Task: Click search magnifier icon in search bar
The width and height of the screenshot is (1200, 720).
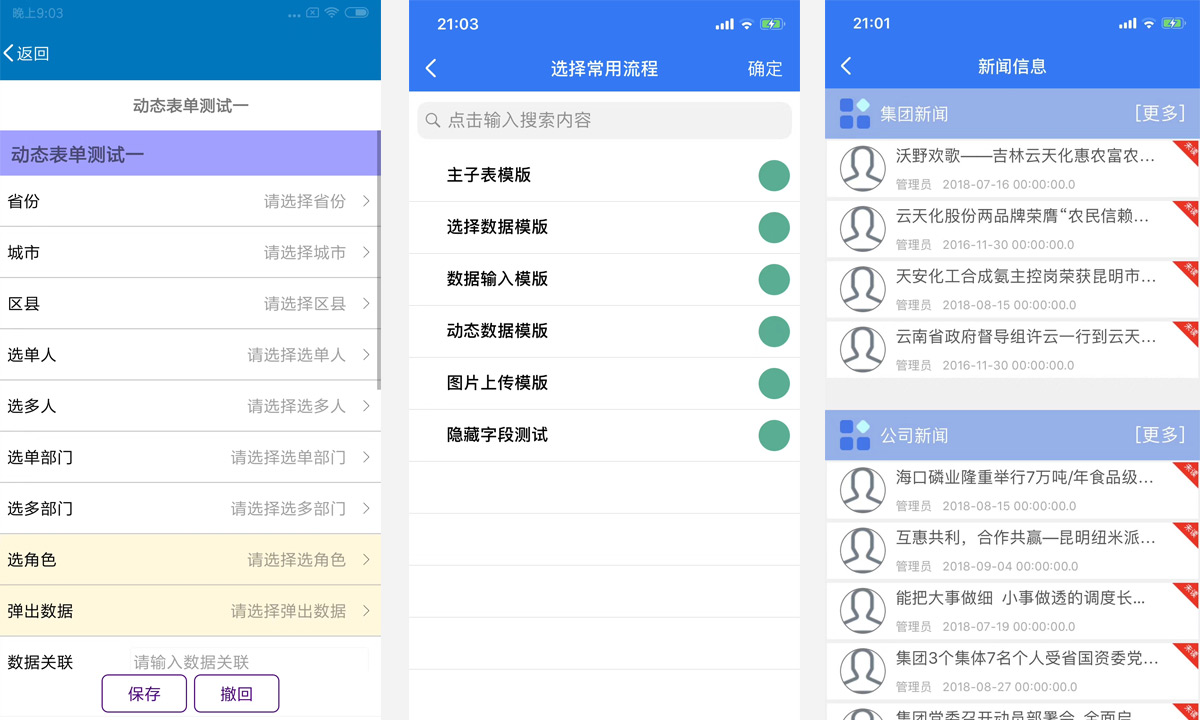Action: click(x=433, y=120)
